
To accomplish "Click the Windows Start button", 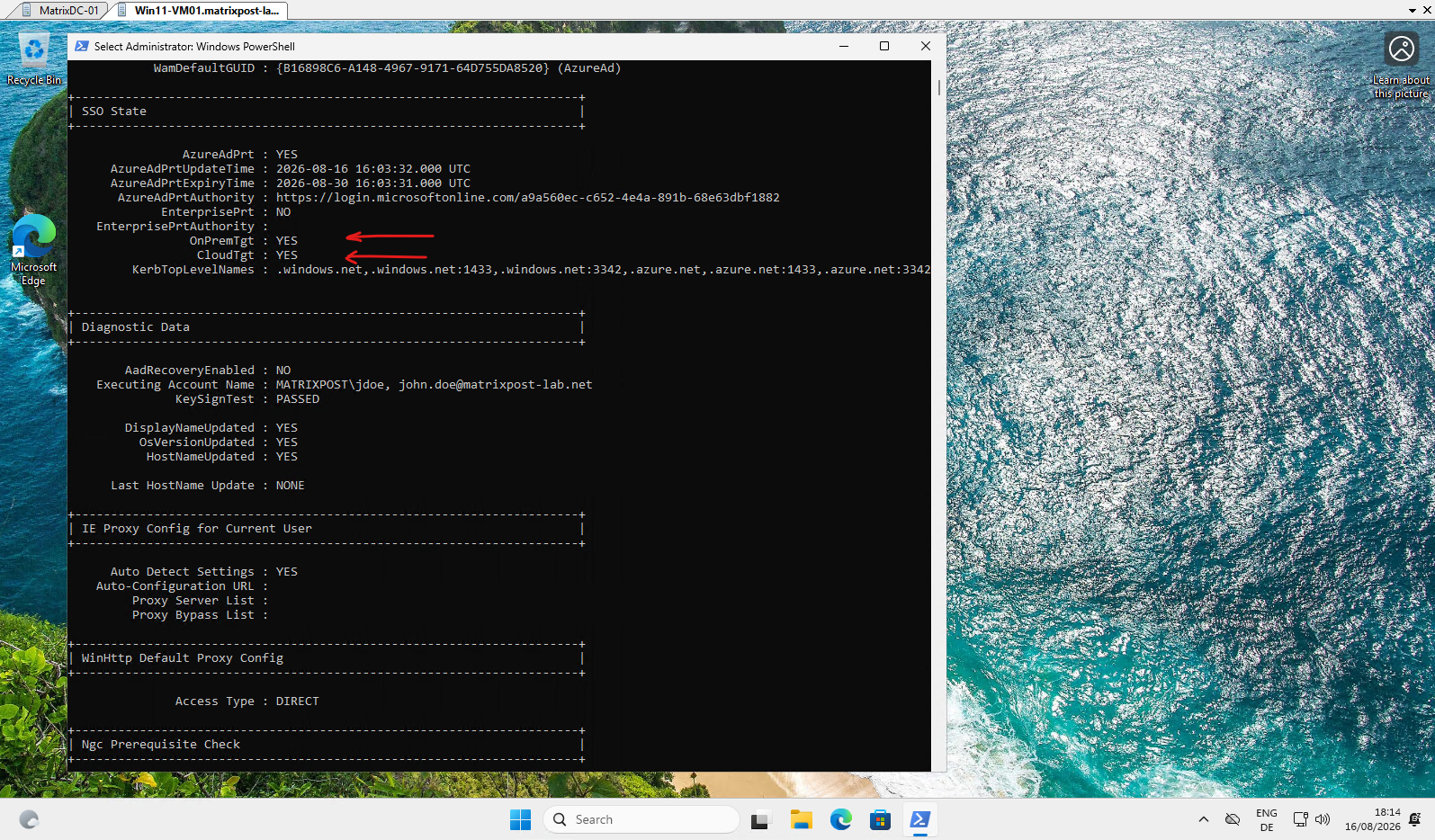I will point(520,819).
